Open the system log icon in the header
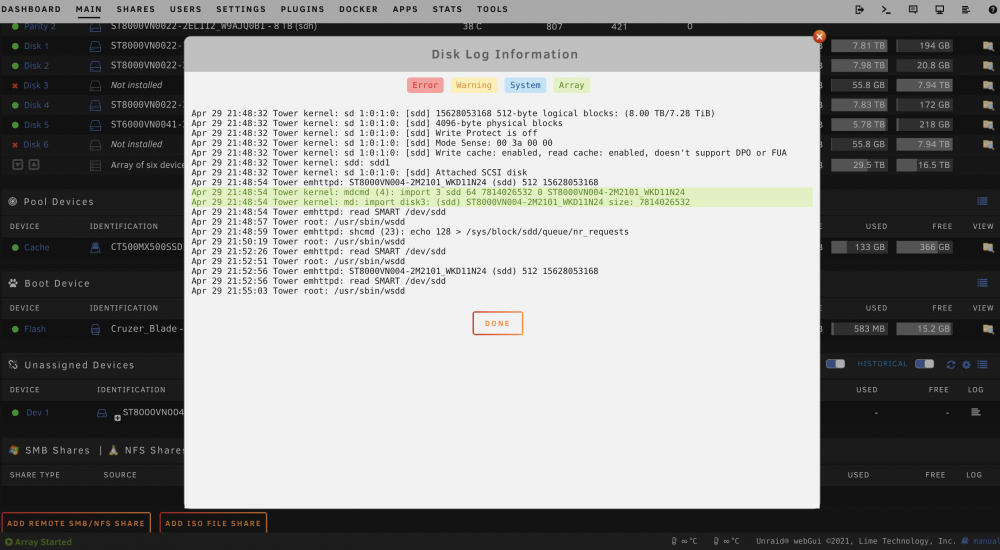Screen dimensions: 1000x550 coord(966,10)
